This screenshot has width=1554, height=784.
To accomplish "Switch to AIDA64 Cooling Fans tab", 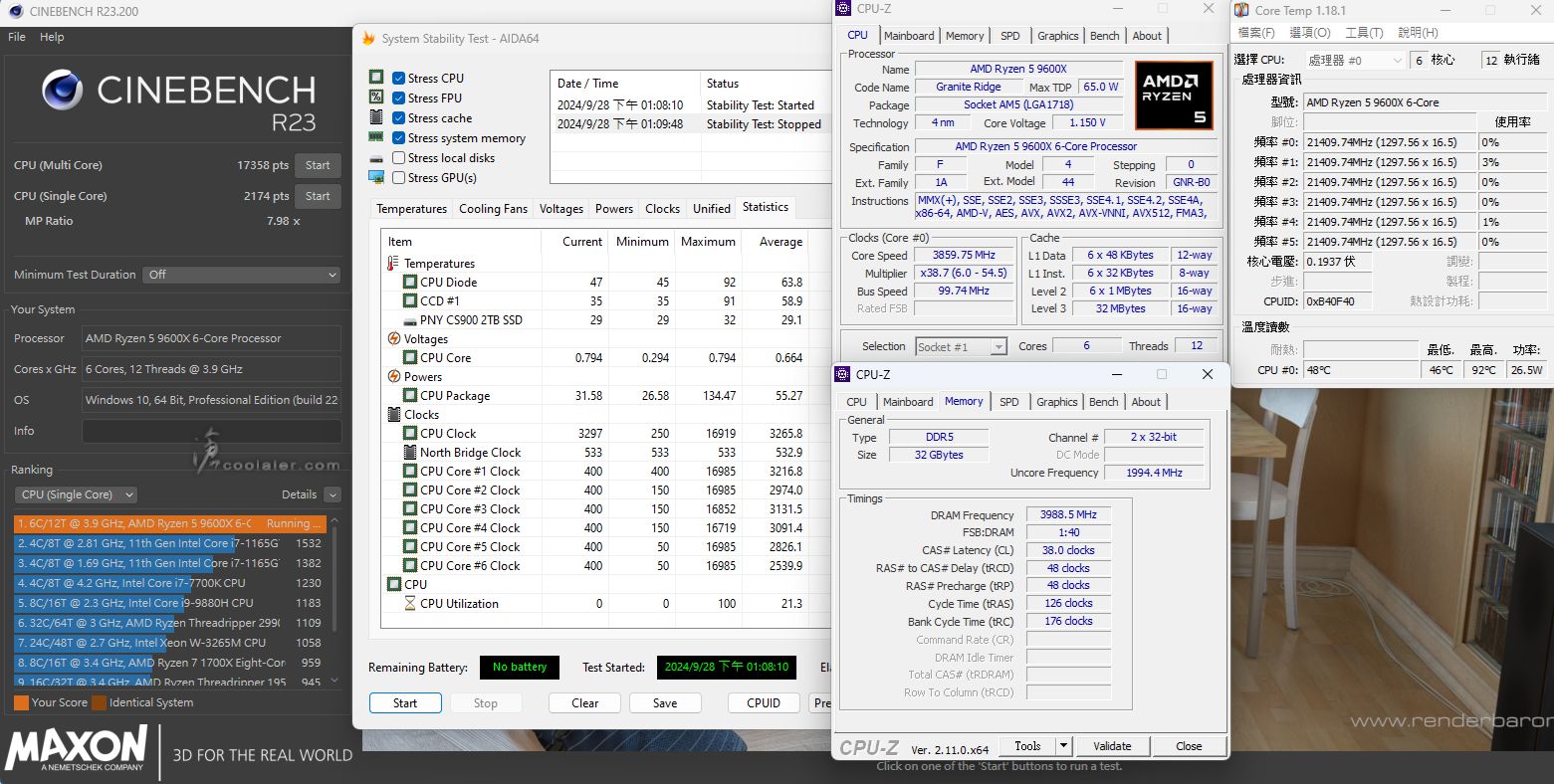I will pyautogui.click(x=493, y=209).
